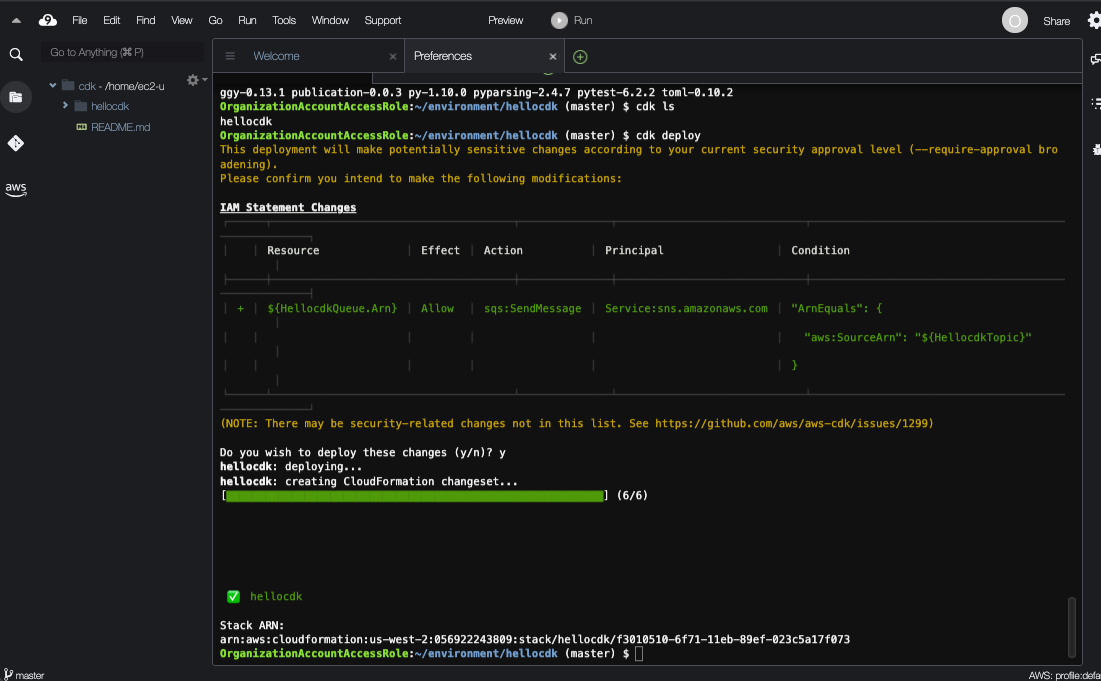This screenshot has width=1101, height=681.
Task: Collapse the menu bar with the up arrow
Action: pos(16,21)
